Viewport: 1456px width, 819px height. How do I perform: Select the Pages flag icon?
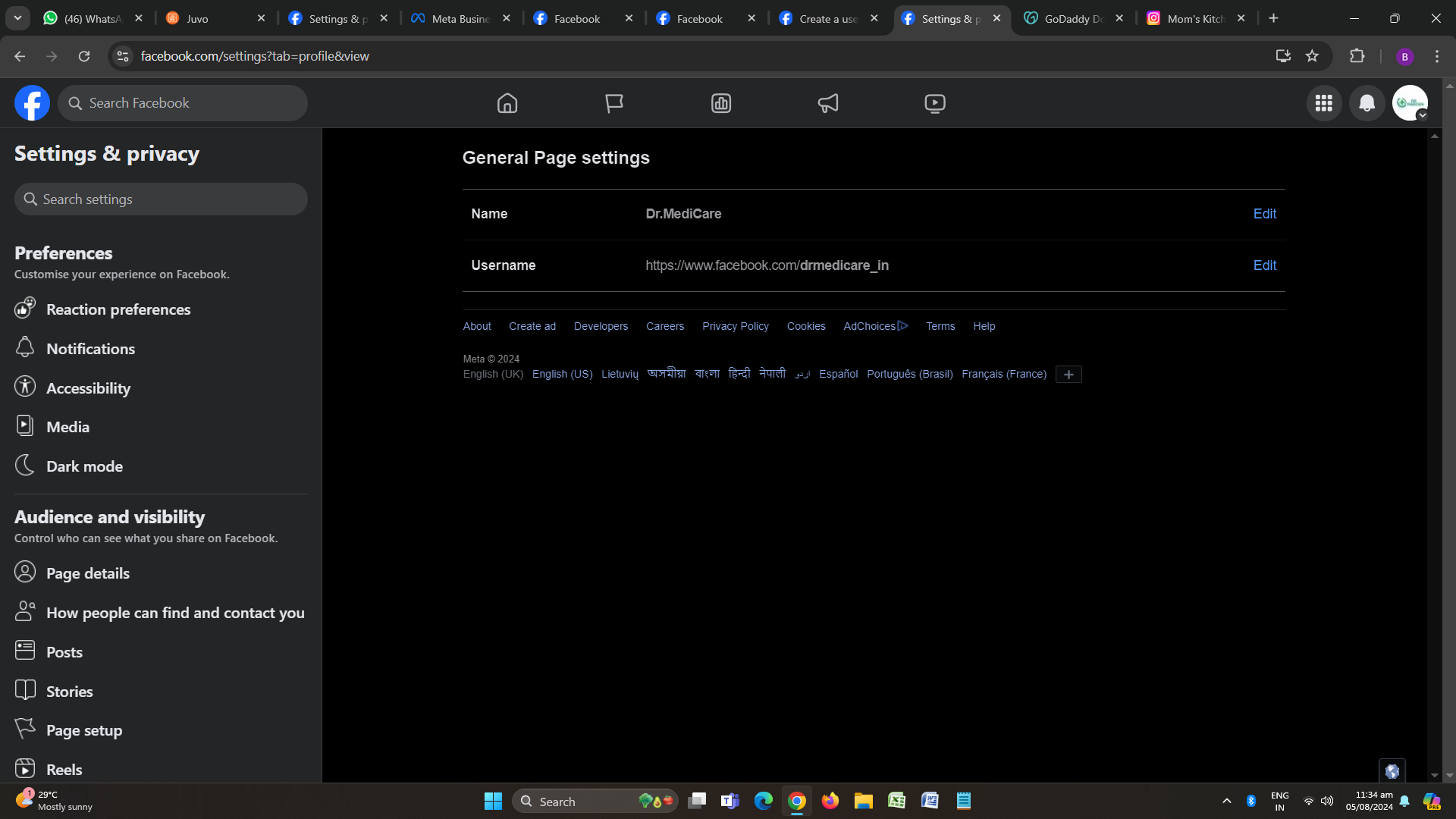click(x=614, y=103)
